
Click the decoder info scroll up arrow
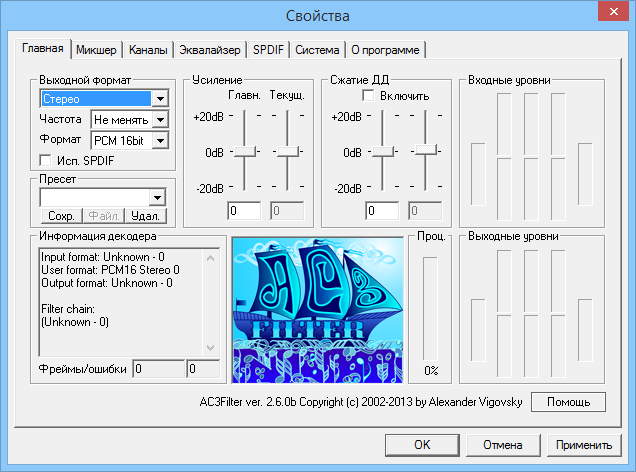point(211,258)
